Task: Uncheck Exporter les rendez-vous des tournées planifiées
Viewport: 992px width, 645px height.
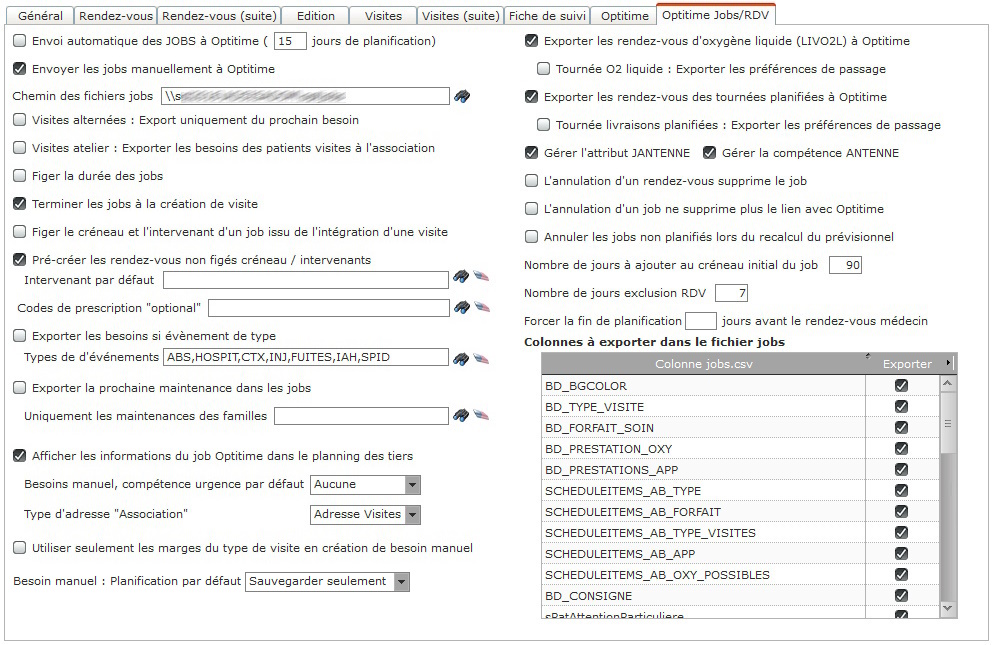Action: [x=531, y=97]
